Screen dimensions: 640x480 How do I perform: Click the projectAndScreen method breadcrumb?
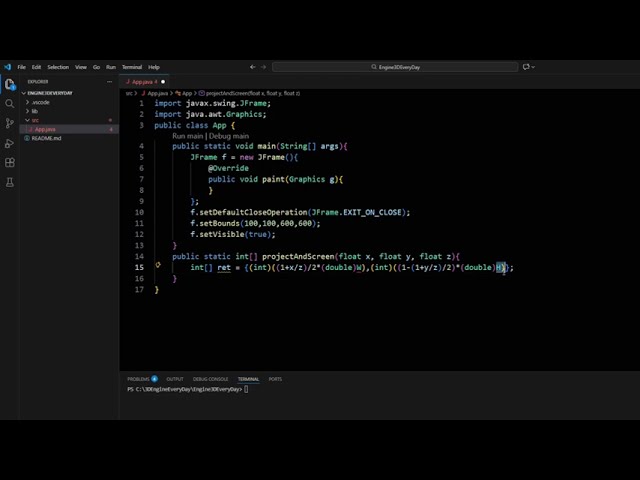(x=253, y=93)
